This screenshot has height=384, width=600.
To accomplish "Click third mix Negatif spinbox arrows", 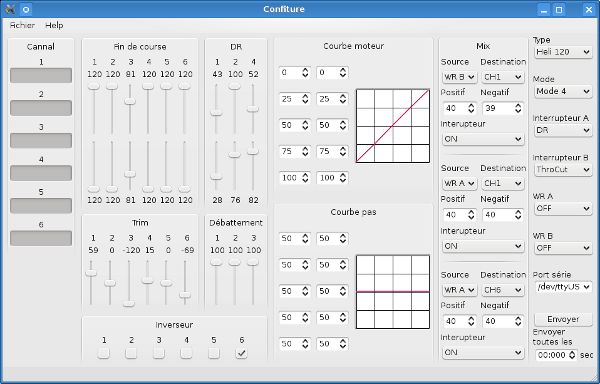I will pyautogui.click(x=518, y=321).
